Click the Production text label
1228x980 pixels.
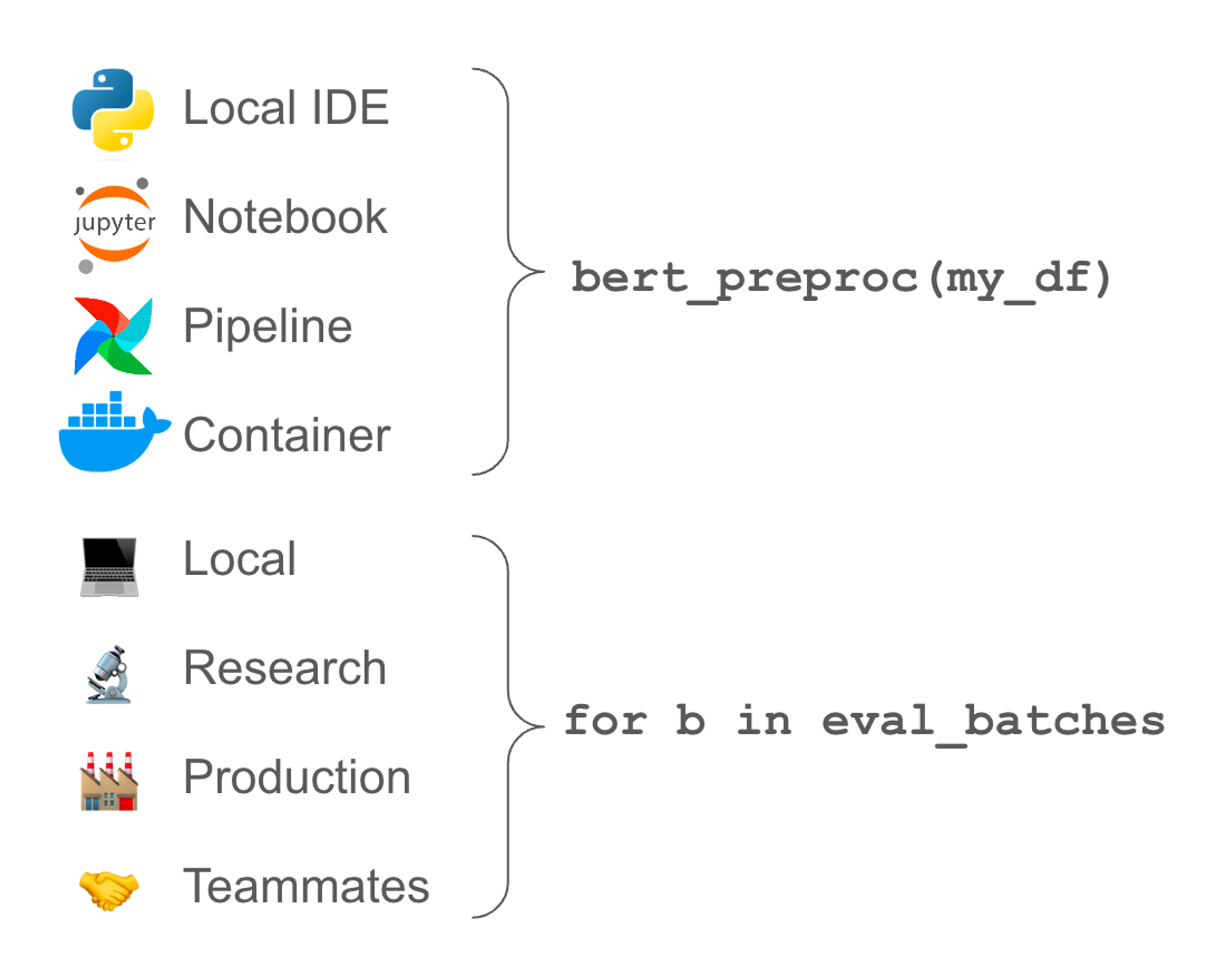click(x=297, y=777)
